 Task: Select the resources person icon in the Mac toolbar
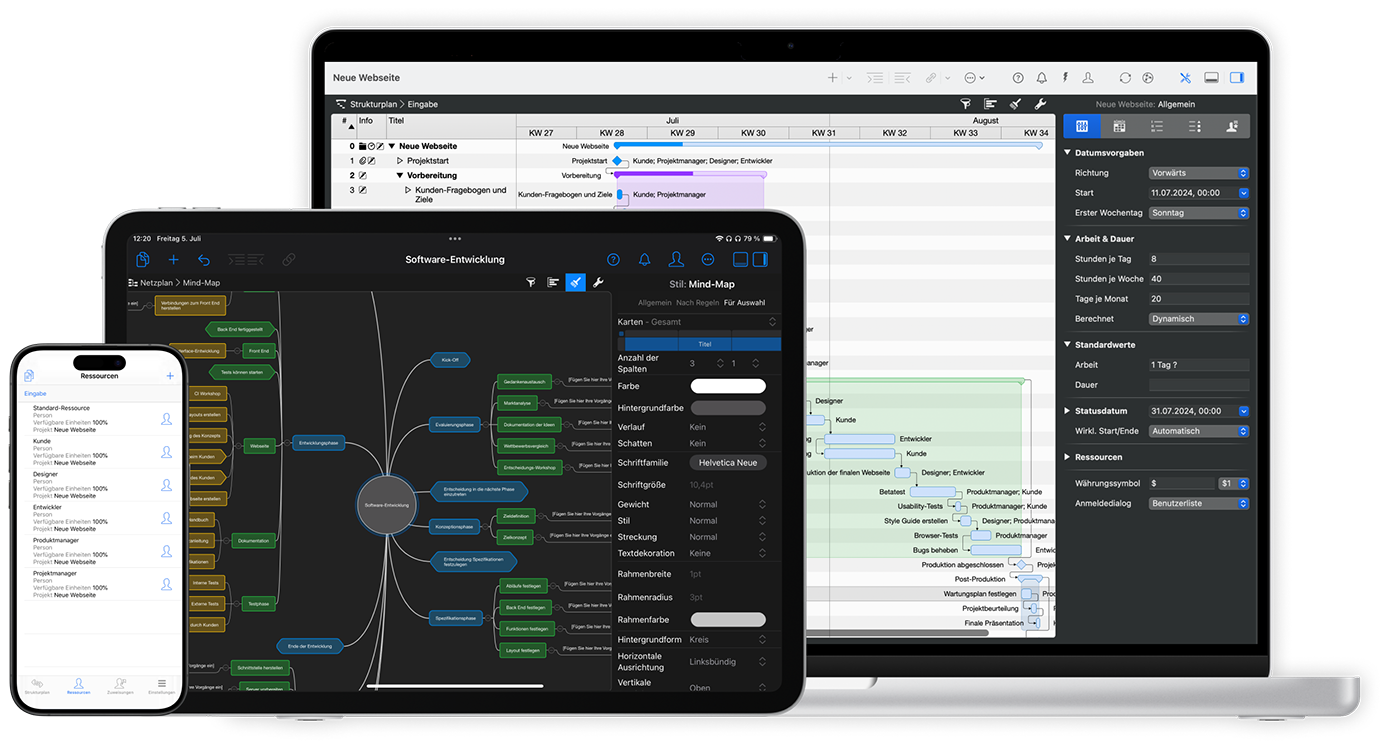point(1087,78)
